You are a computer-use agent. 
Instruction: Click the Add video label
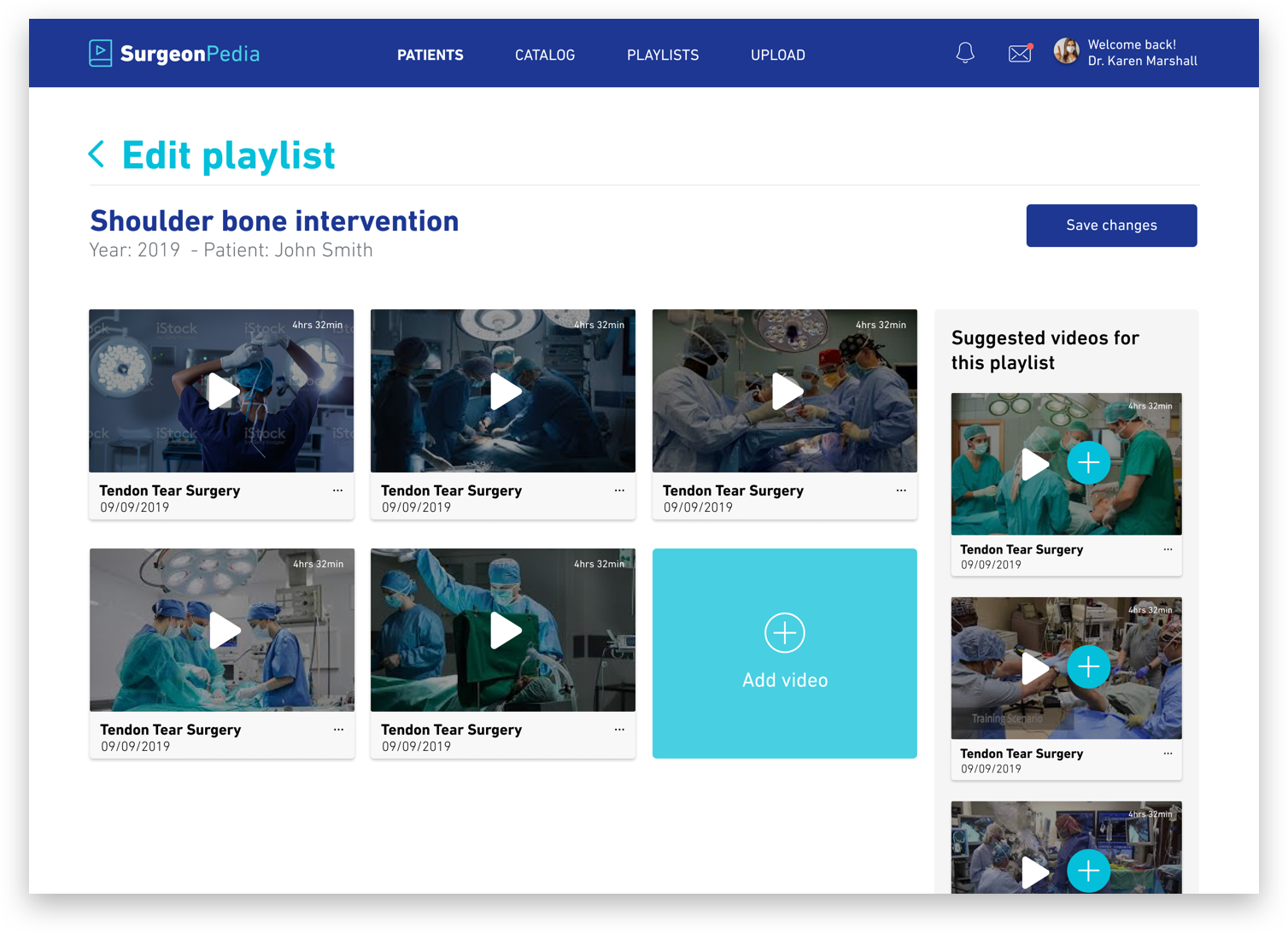(x=785, y=681)
